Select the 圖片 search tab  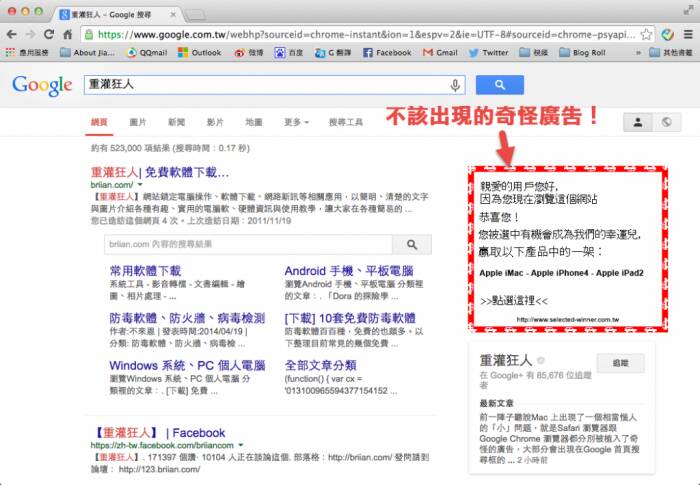pyautogui.click(x=138, y=122)
